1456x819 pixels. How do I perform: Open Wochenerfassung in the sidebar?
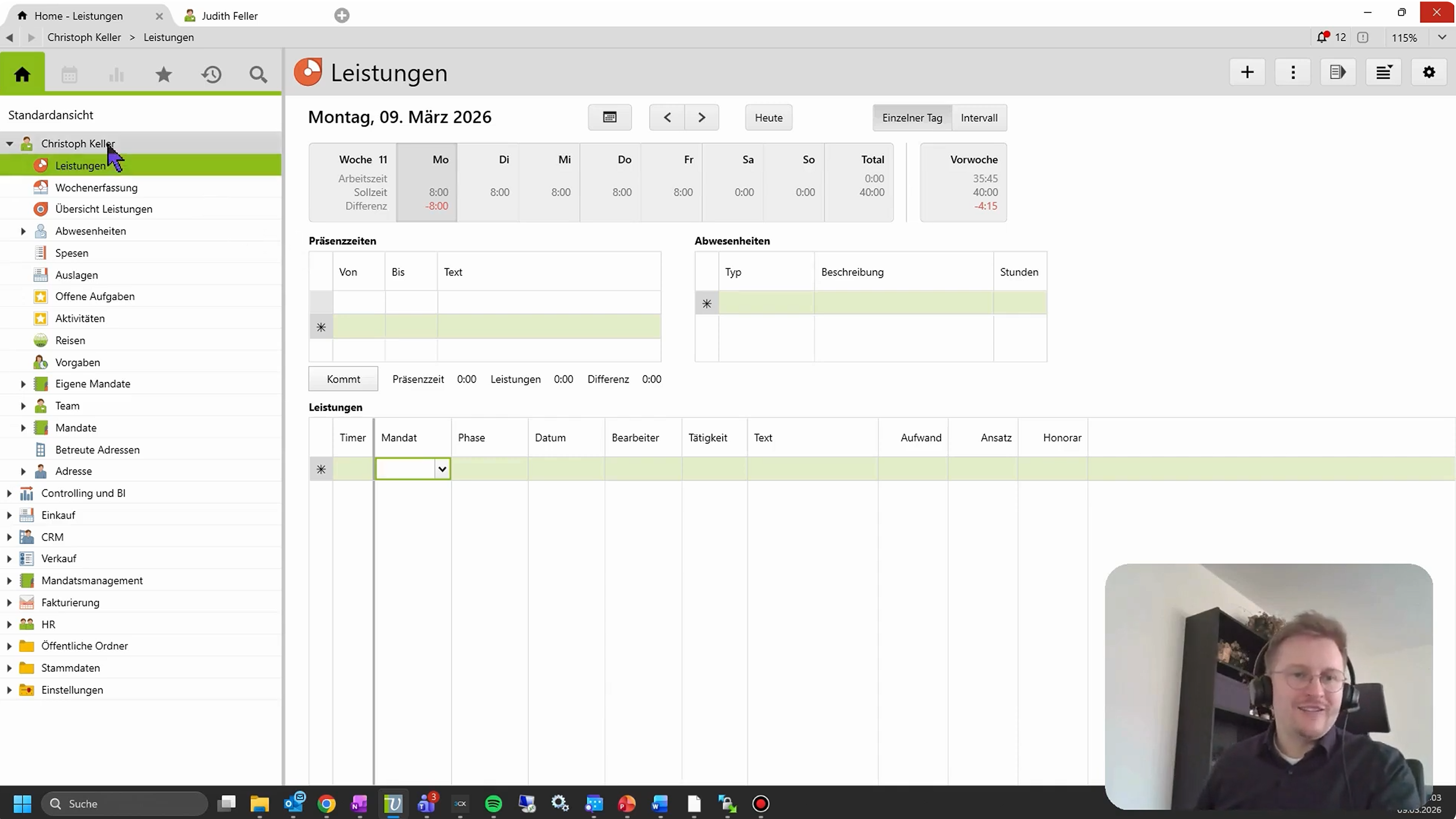point(96,187)
